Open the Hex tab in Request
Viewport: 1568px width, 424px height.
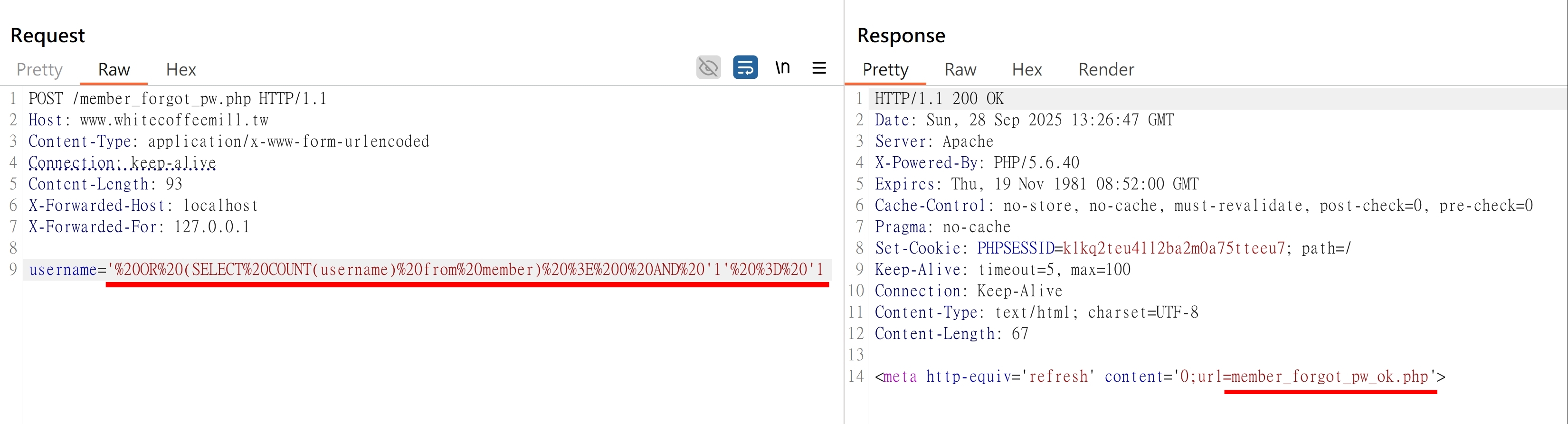181,69
